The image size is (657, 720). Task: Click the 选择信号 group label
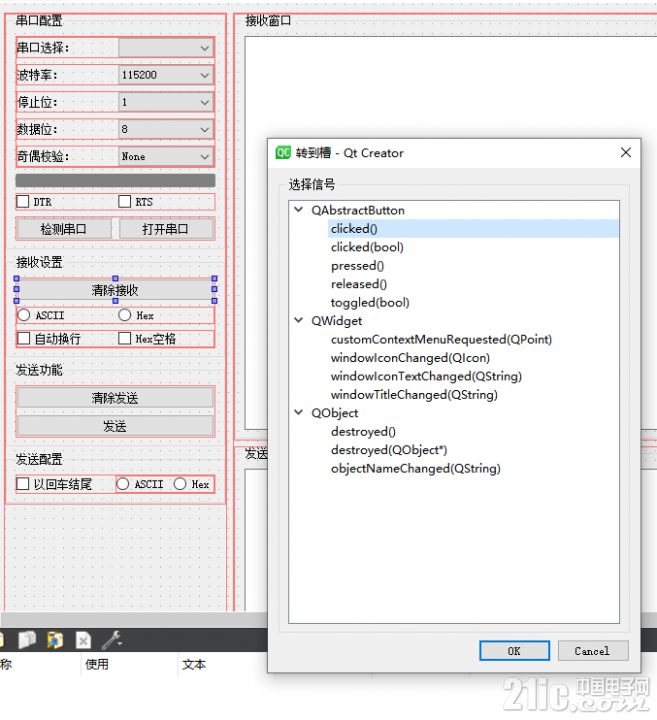(312, 185)
